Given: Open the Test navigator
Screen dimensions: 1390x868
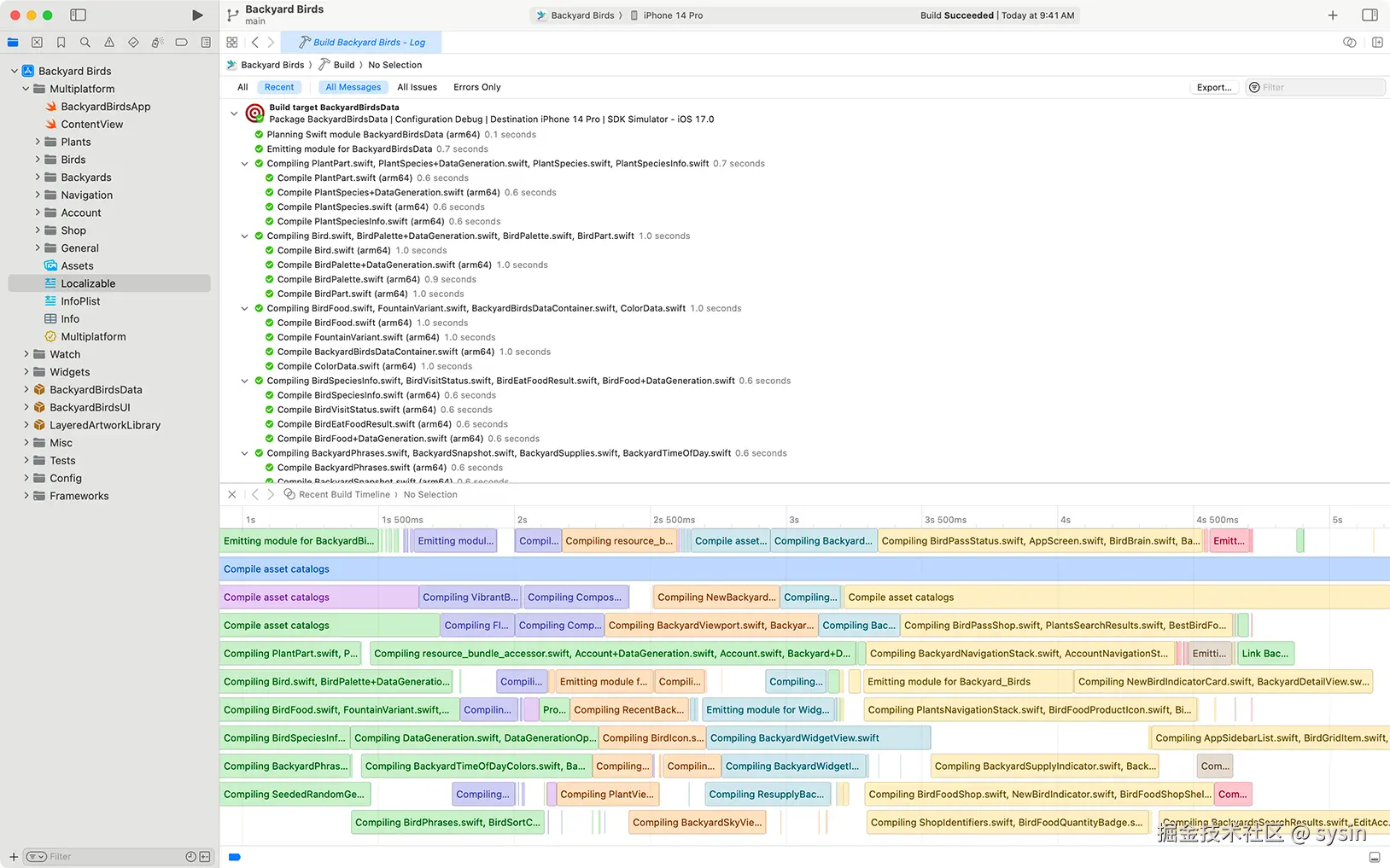Looking at the screenshot, I should pyautogui.click(x=133, y=42).
